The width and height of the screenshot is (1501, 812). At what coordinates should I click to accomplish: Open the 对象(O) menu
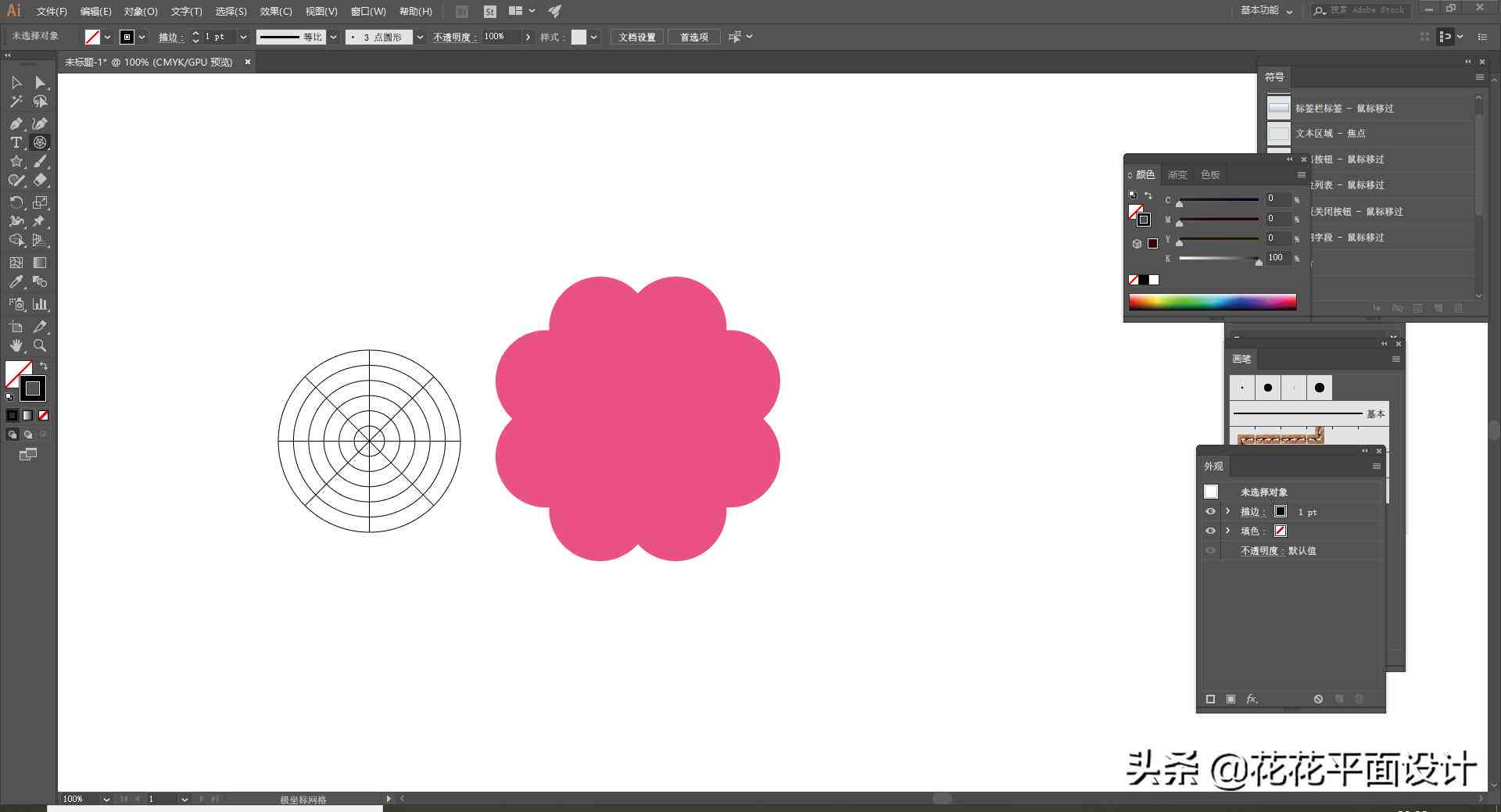click(x=141, y=11)
